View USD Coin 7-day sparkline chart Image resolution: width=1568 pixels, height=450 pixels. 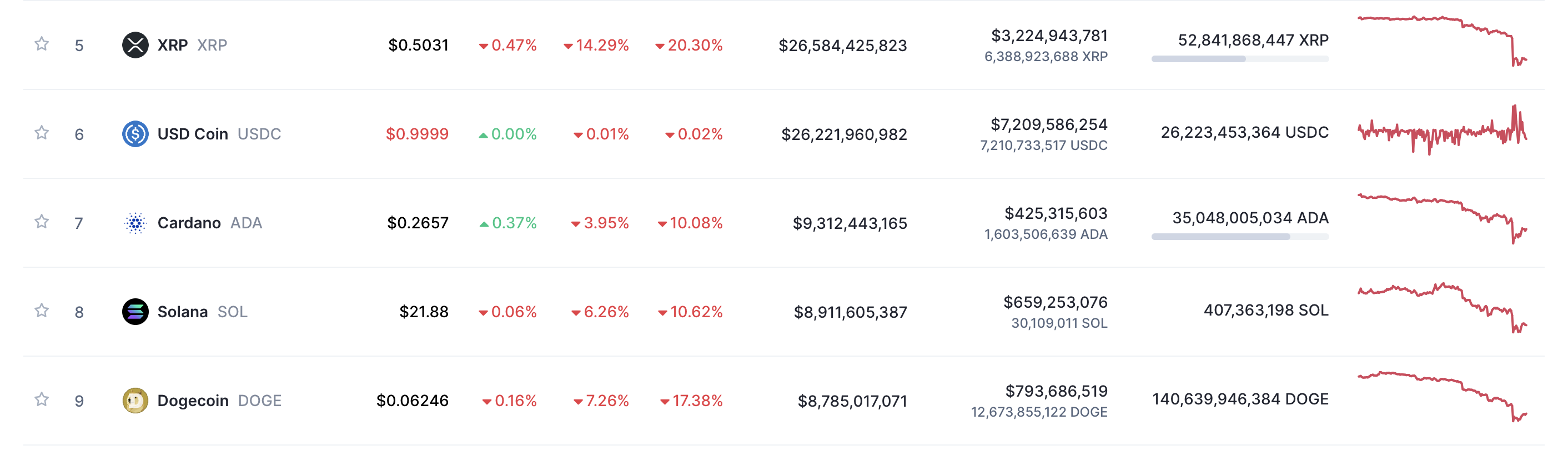[x=1441, y=132]
